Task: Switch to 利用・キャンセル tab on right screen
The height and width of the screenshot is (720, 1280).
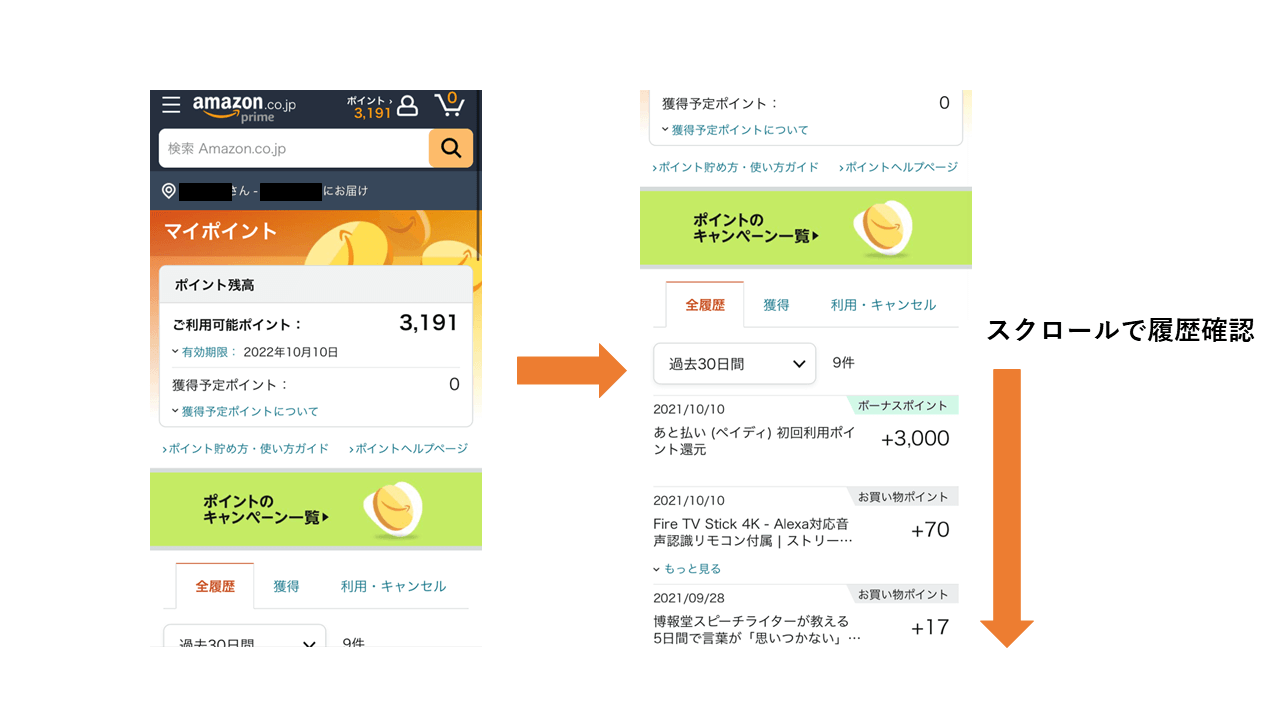Action: [x=883, y=305]
